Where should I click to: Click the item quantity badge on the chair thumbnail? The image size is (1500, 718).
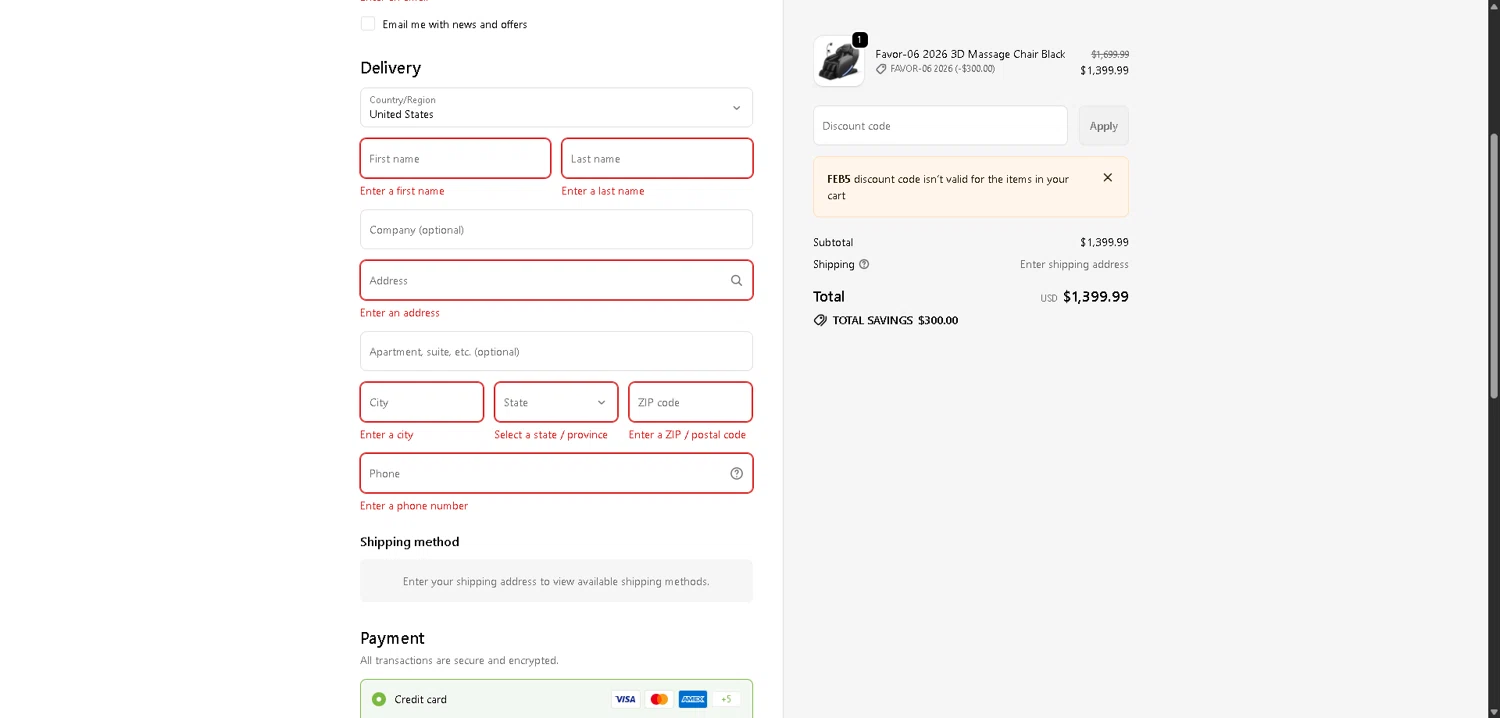tap(860, 40)
